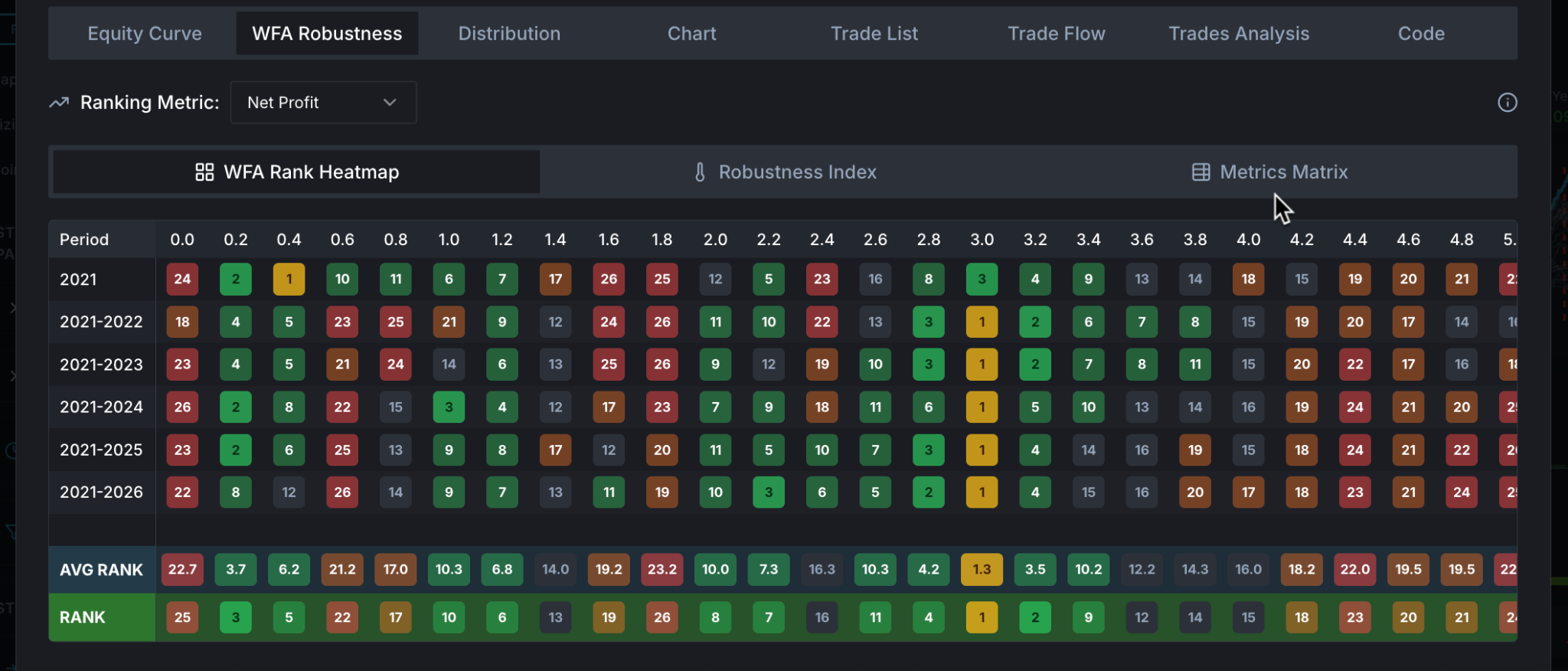Click the 1.6 column header
The width and height of the screenshot is (1568, 671).
609,240
